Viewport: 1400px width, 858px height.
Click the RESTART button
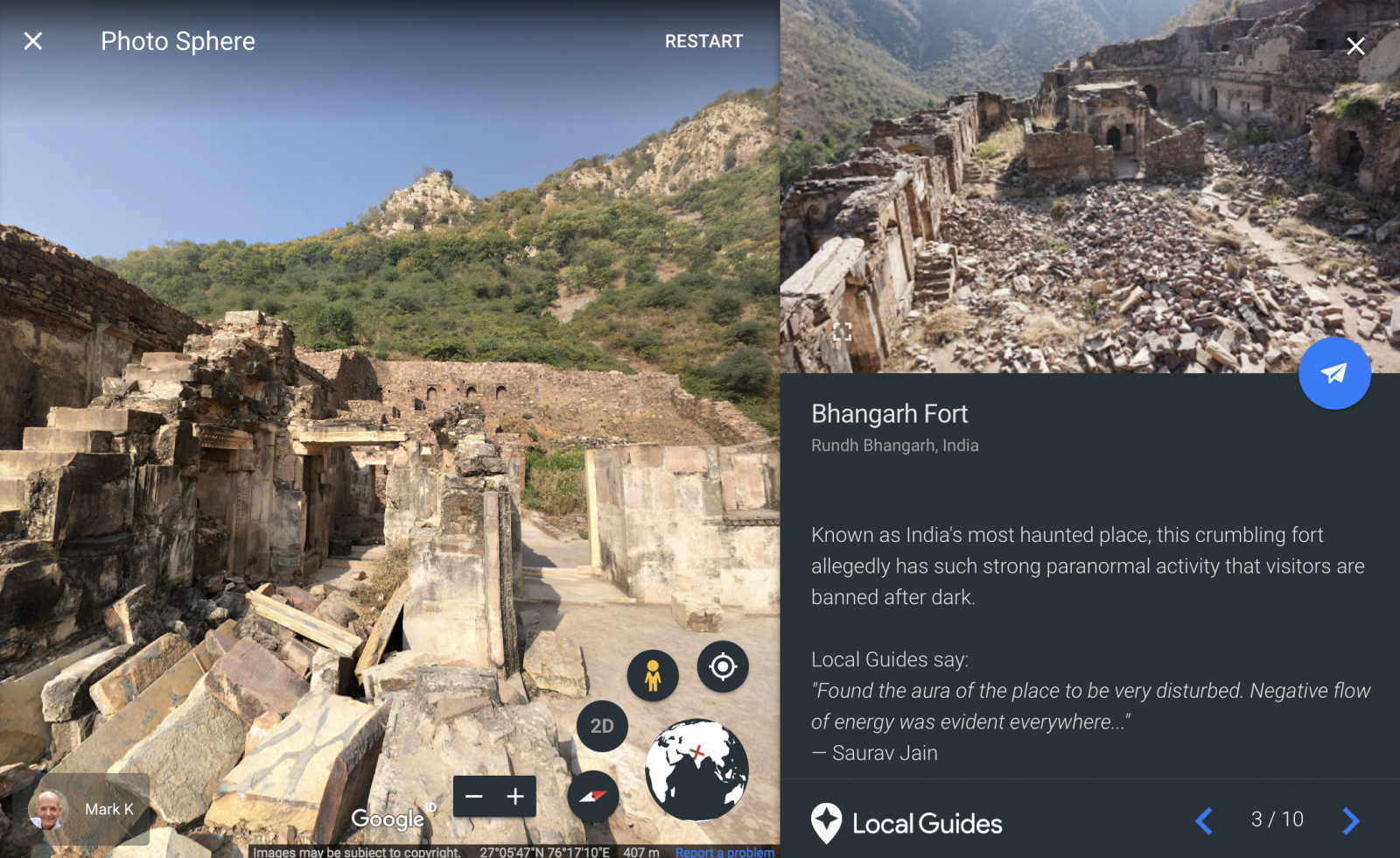[703, 41]
